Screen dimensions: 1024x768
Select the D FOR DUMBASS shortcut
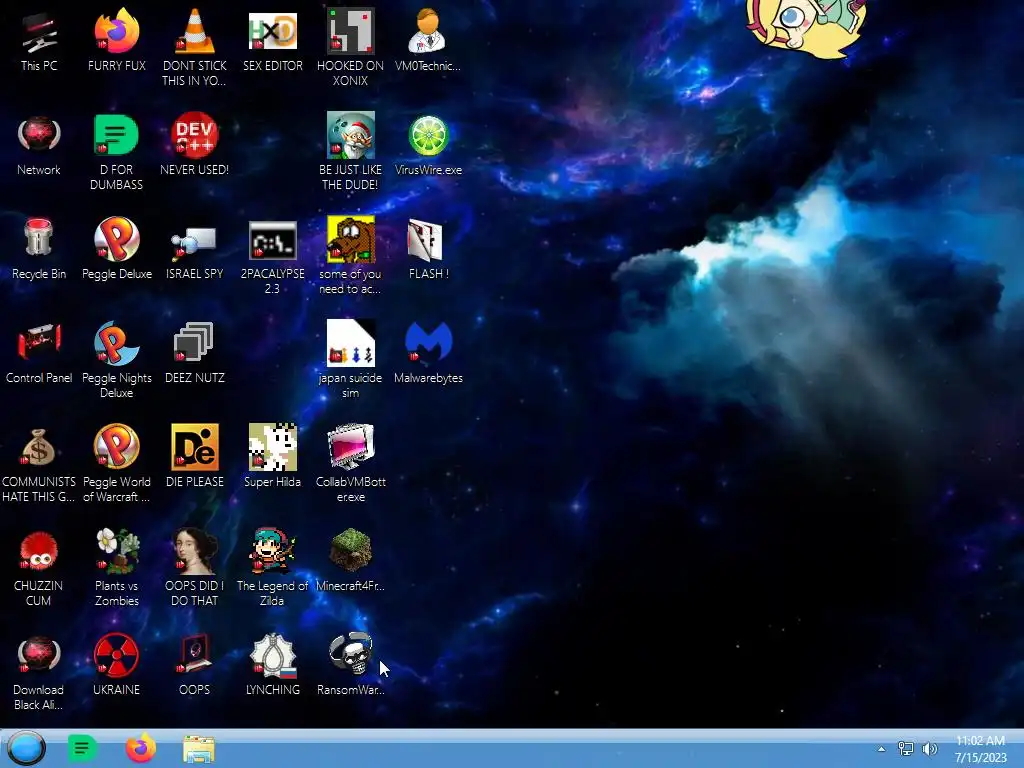[116, 153]
